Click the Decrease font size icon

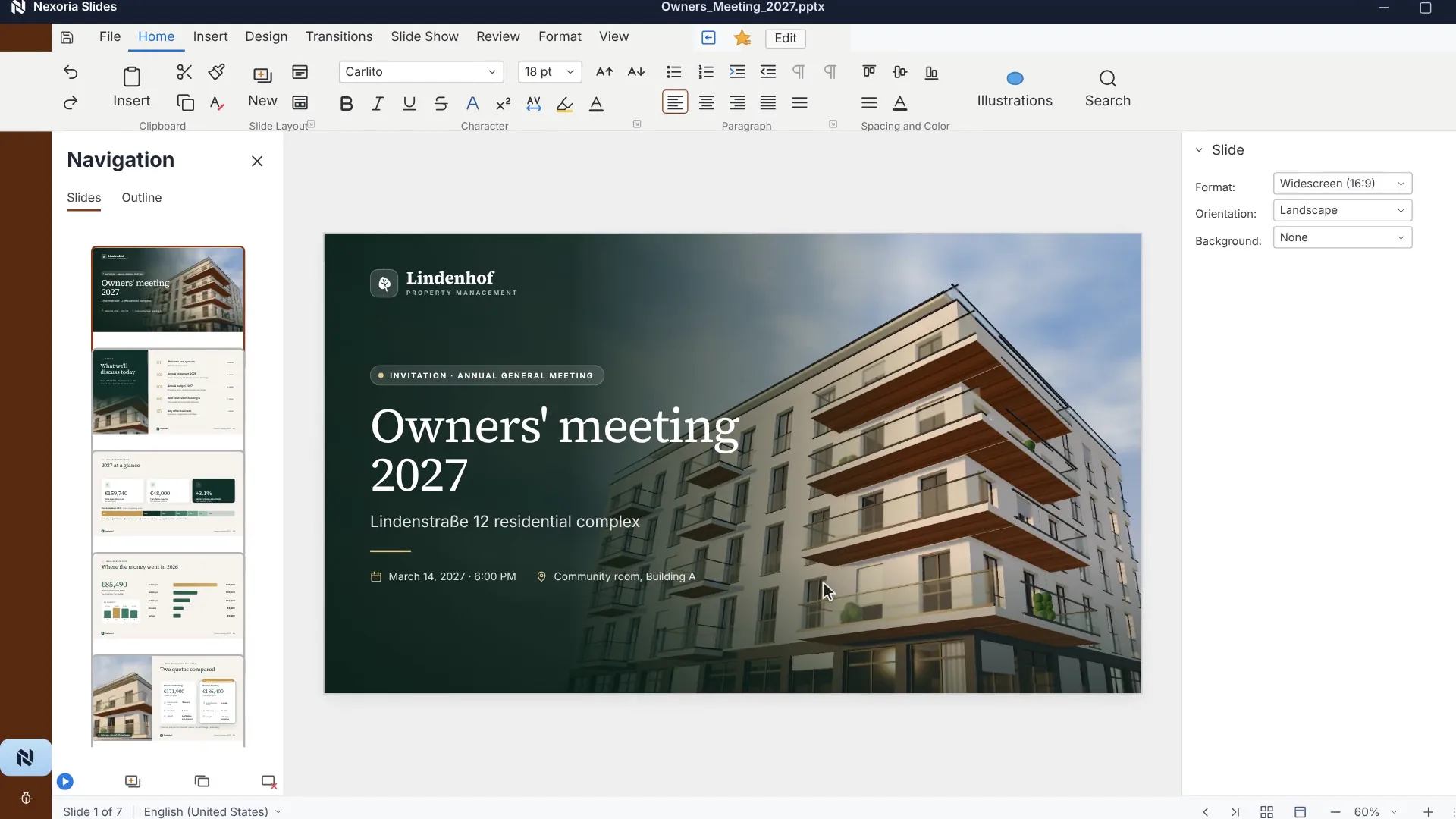(x=636, y=72)
